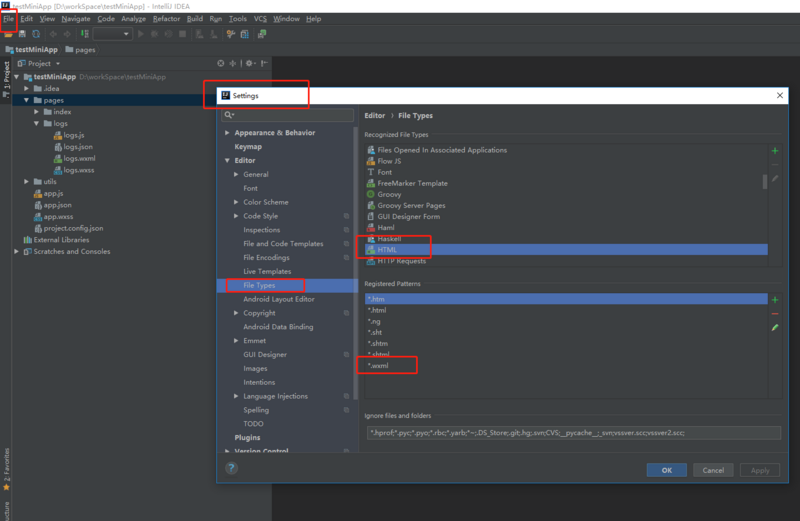This screenshot has height=521, width=800.
Task: Click the Debug bug icon
Action: pos(155,34)
